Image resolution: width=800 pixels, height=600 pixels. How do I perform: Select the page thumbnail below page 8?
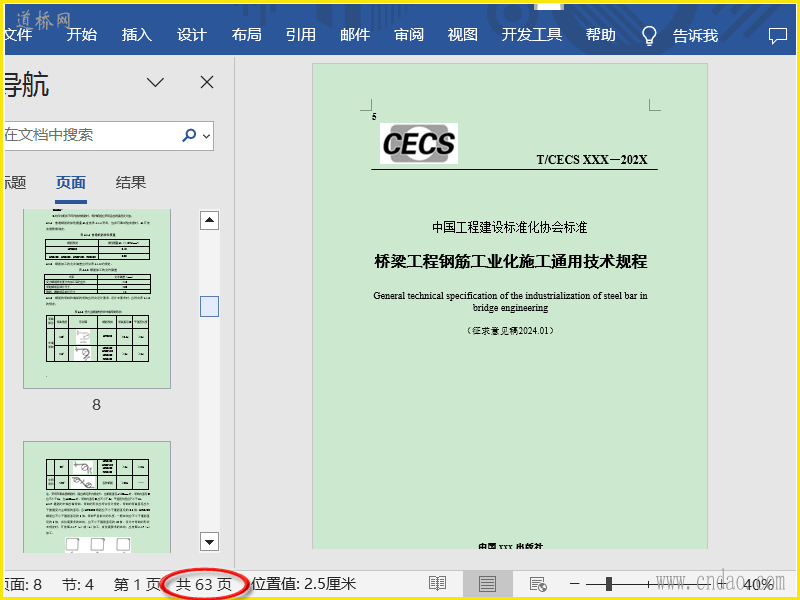click(x=97, y=497)
